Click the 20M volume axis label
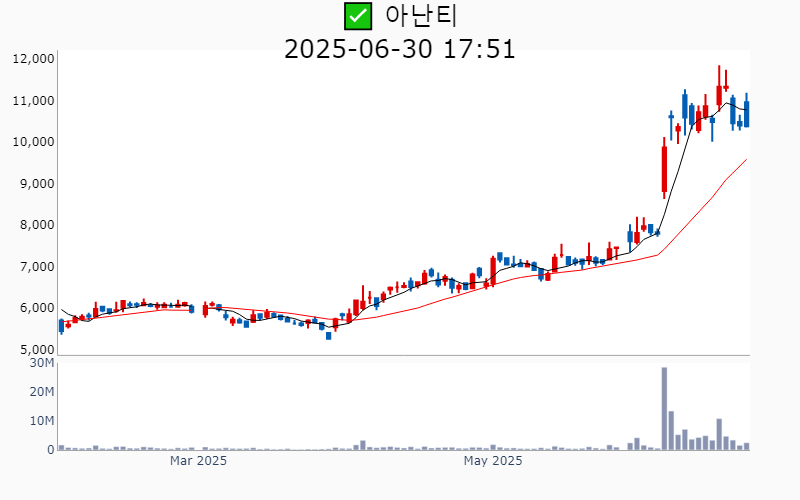 click(x=42, y=392)
